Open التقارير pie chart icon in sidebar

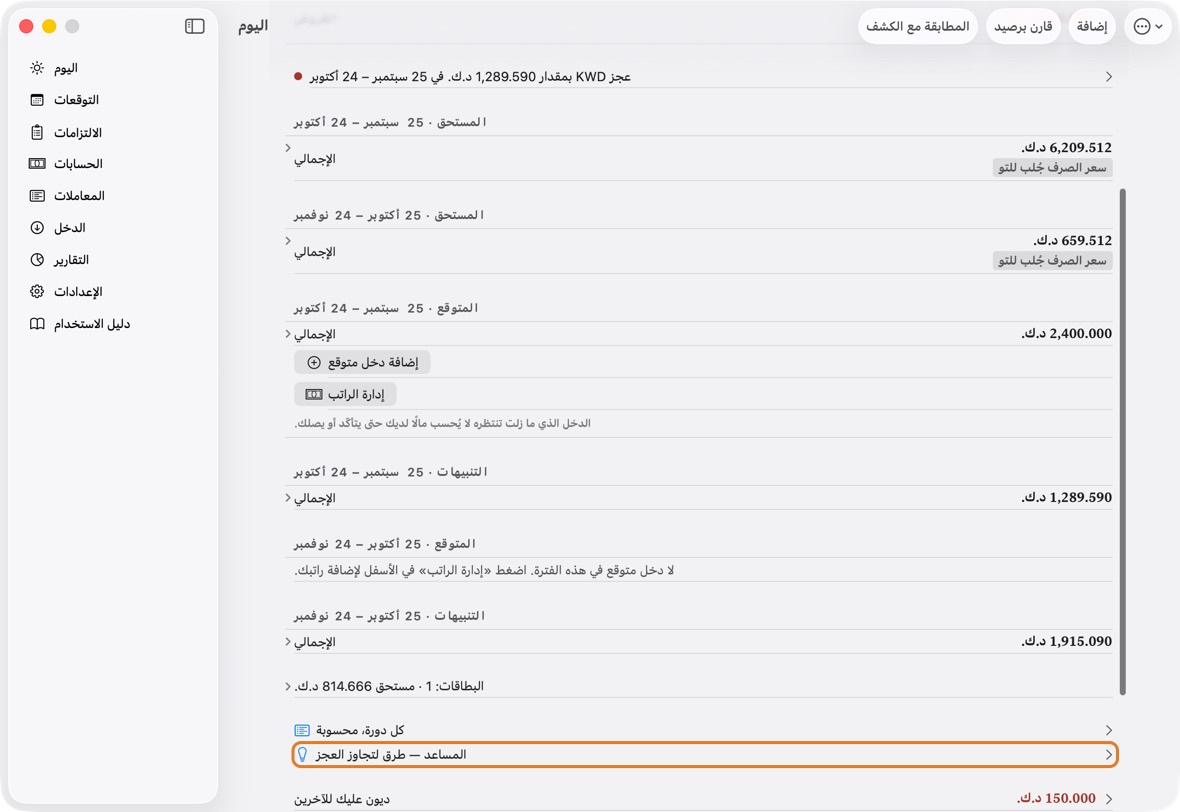(37, 260)
